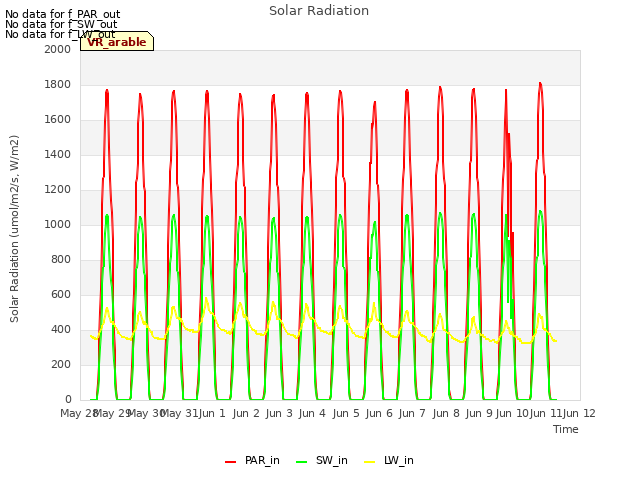
Task: Click the 'No data for f_LW_out' message
Action: coord(60,34)
